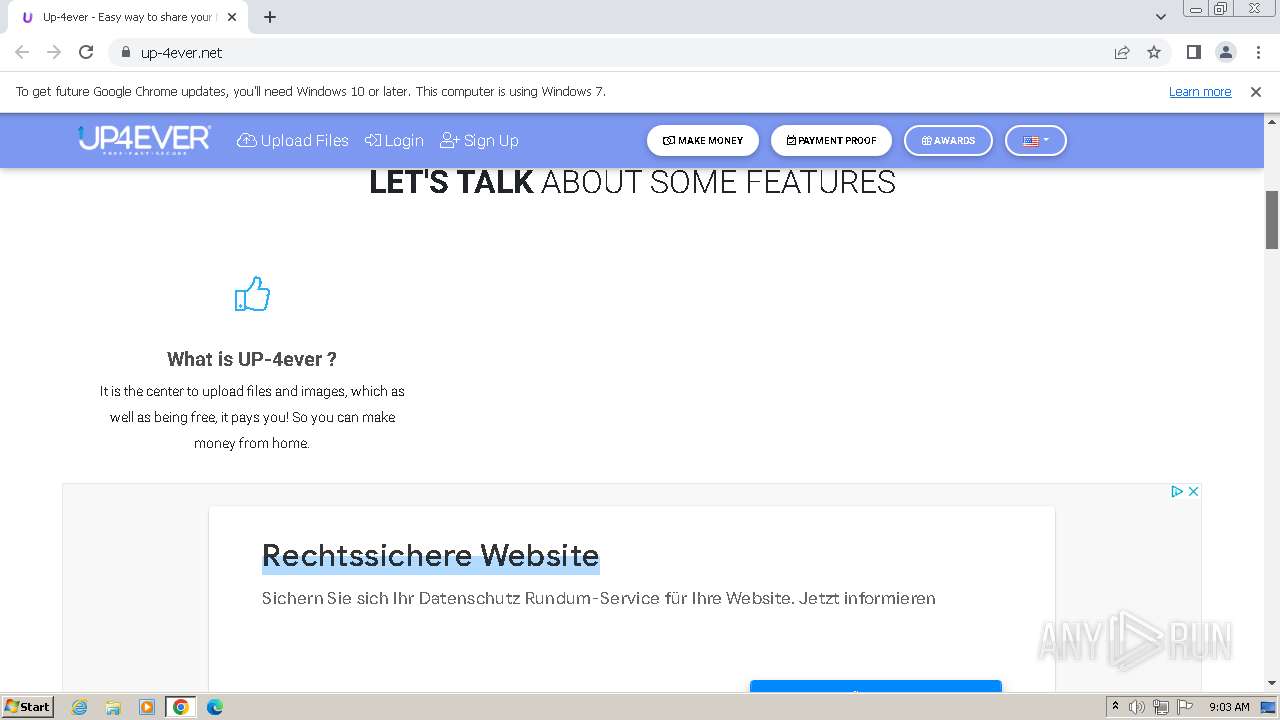Click the page vertical scrollbar thumb
1280x720 pixels.
tap(1272, 219)
